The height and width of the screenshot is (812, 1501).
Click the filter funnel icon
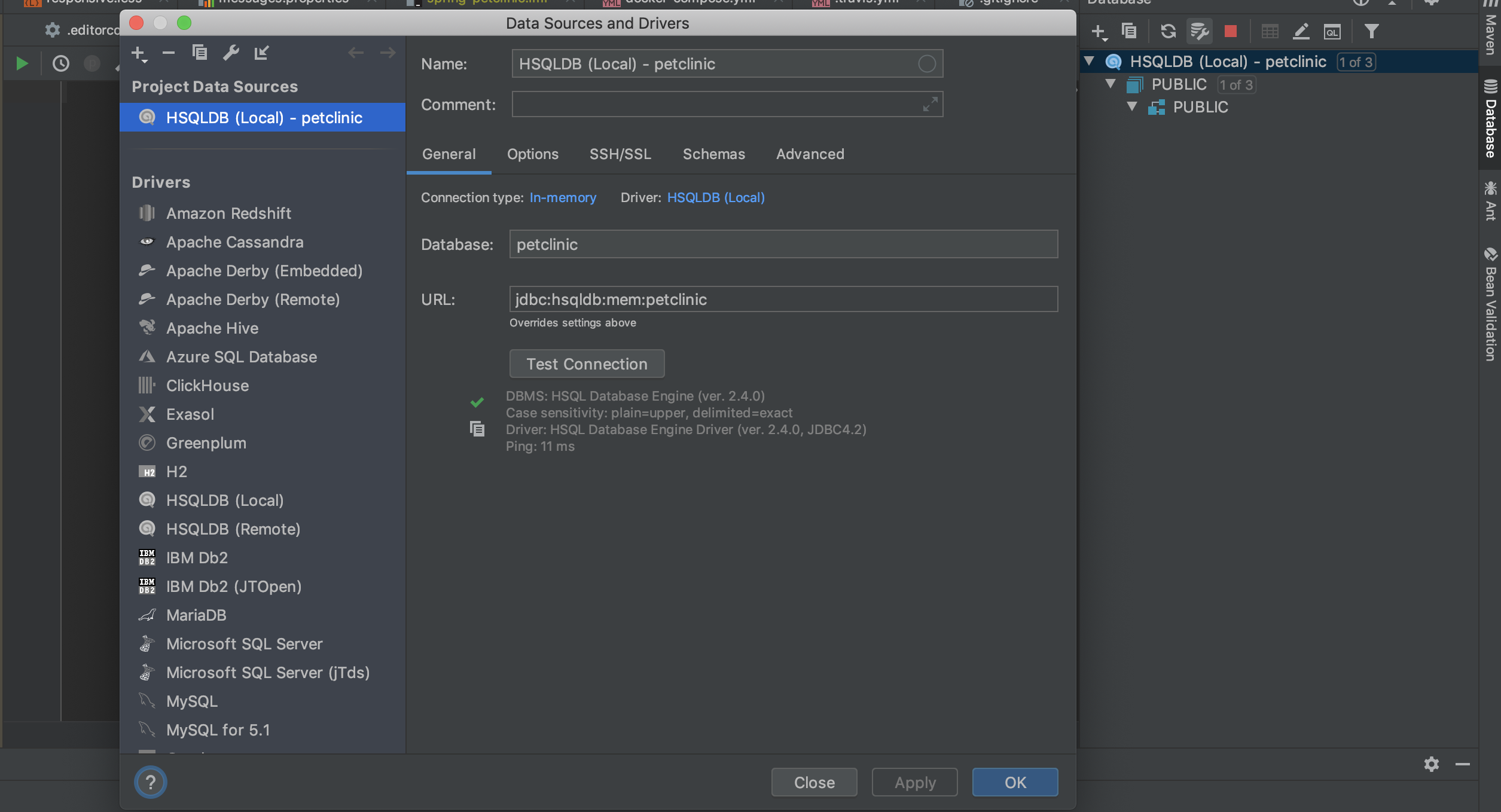[x=1371, y=31]
